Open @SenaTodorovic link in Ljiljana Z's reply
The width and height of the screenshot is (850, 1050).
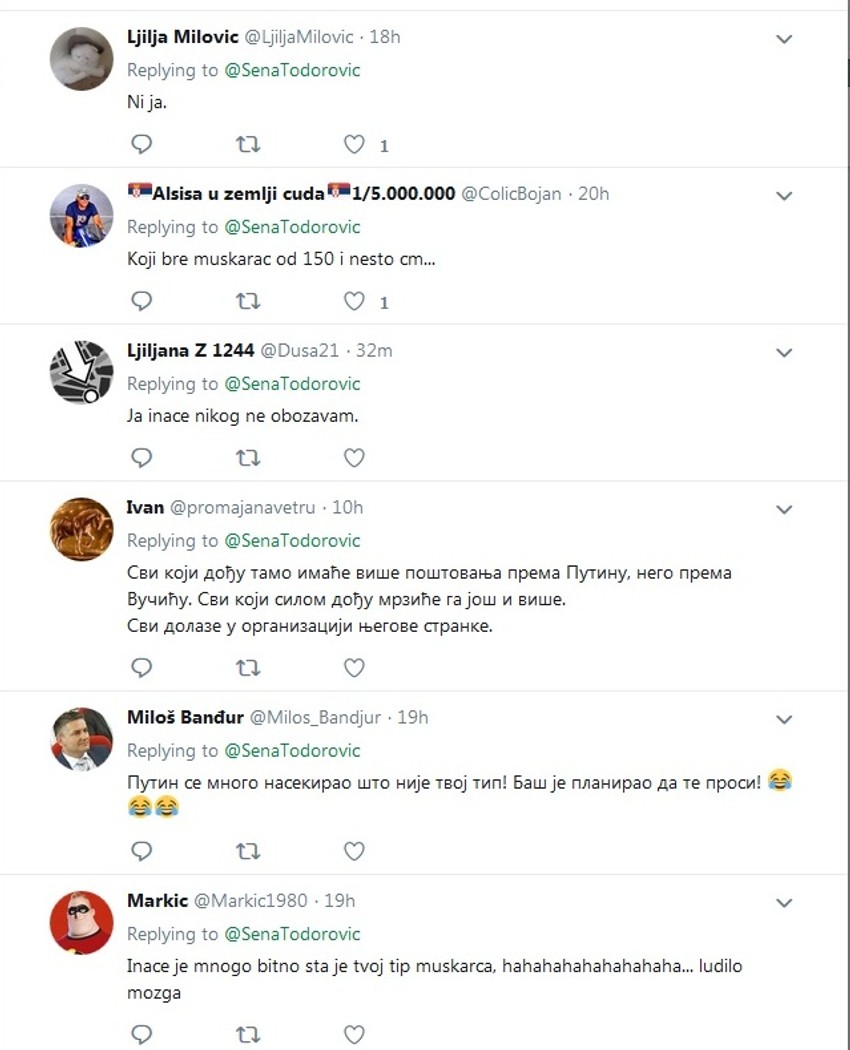pyautogui.click(x=292, y=384)
